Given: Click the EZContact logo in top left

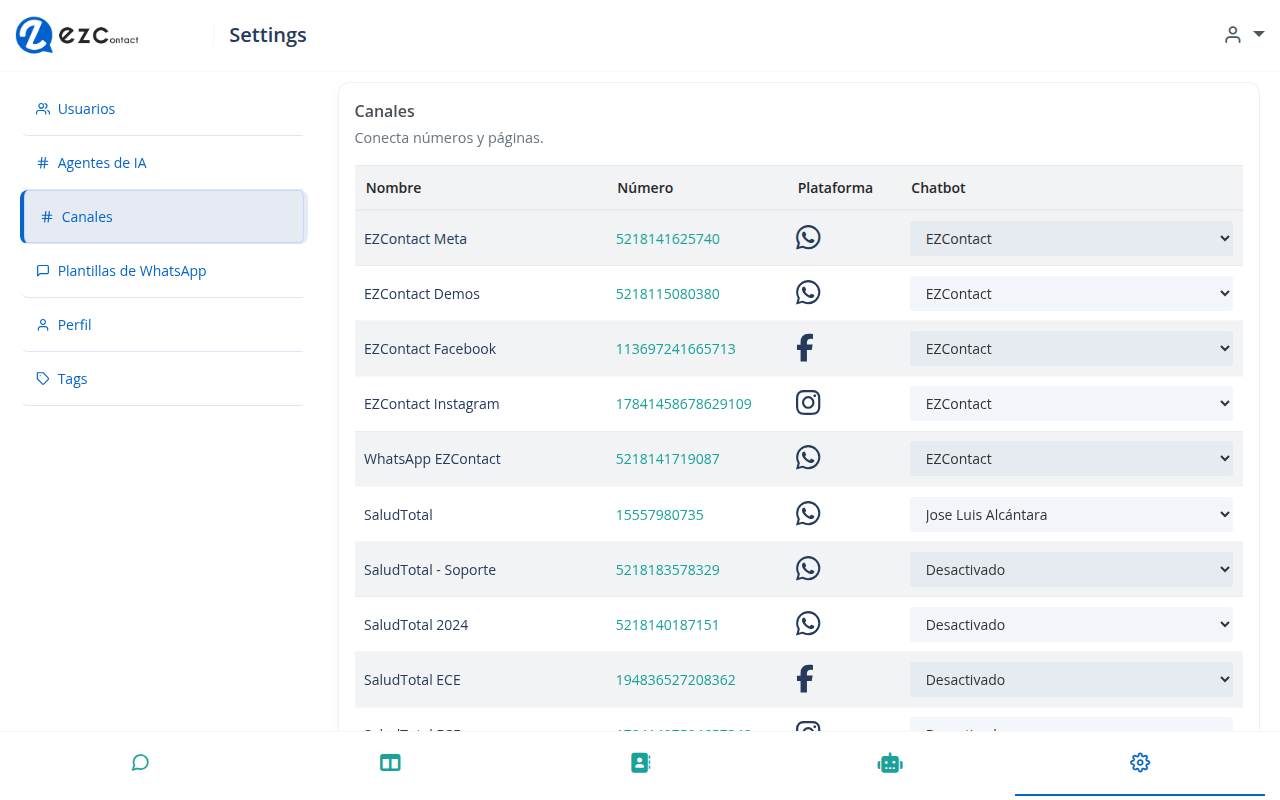Looking at the screenshot, I should (76, 35).
